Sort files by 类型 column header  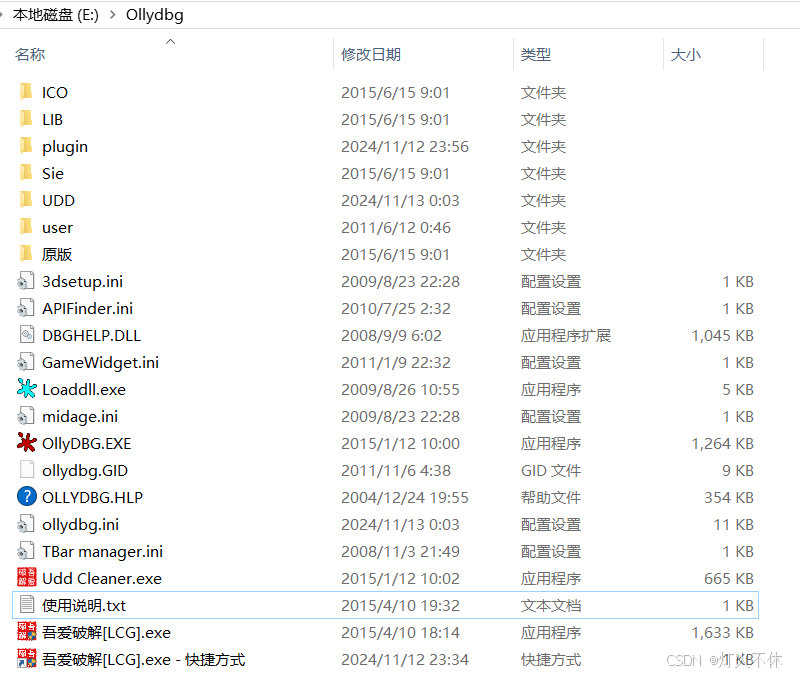coord(536,54)
